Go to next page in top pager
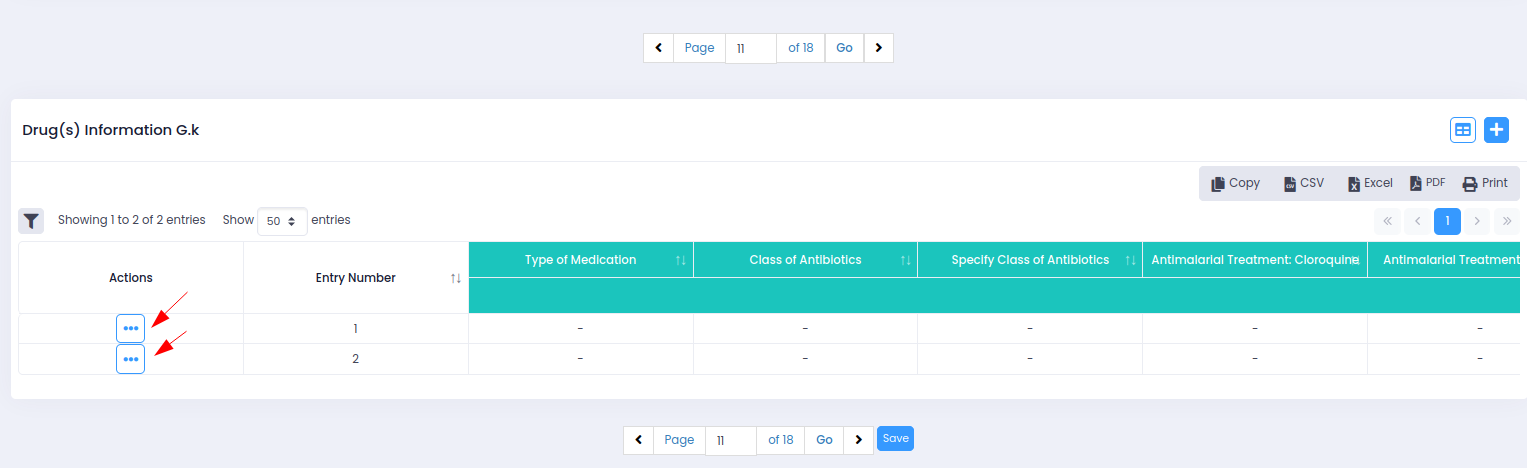This screenshot has height=468, width=1527. coord(878,48)
